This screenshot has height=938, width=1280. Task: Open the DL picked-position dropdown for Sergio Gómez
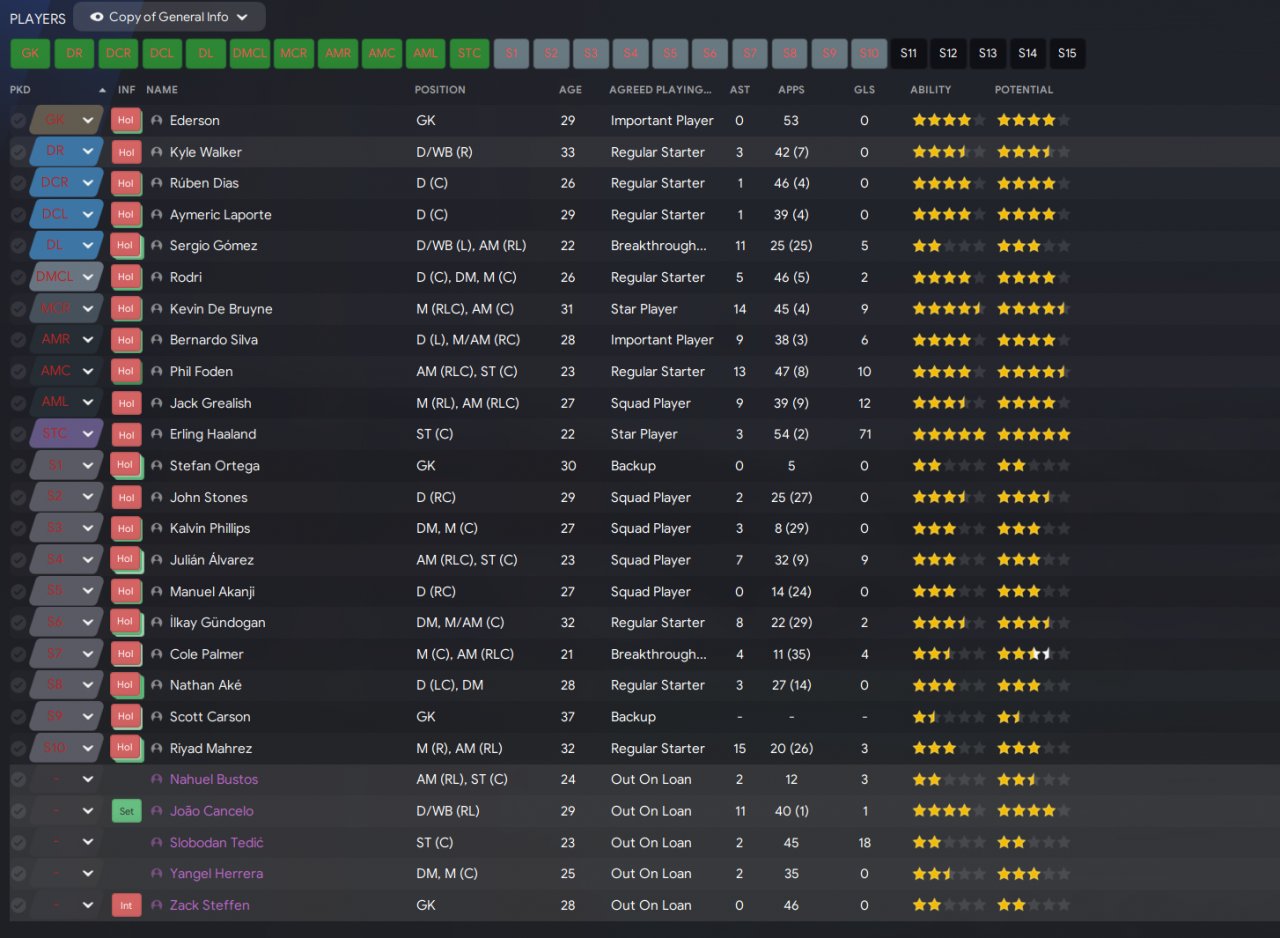67,246
